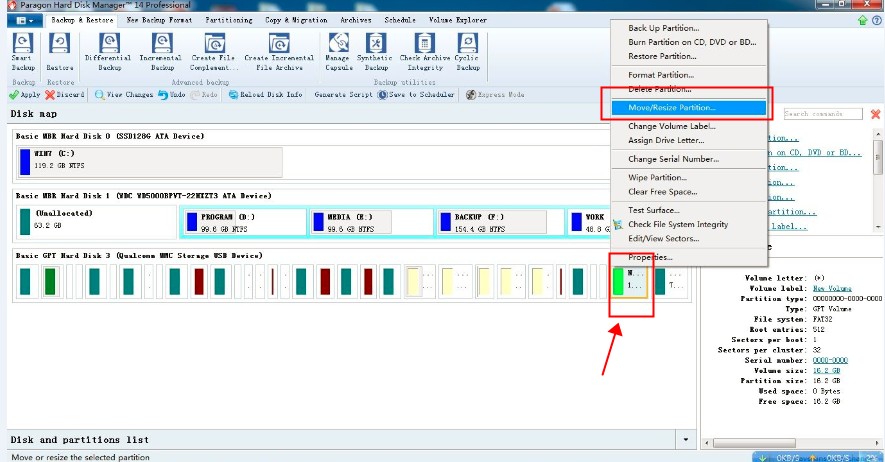885x462 pixels.
Task: Click View Changes in toolbar
Action: (124, 95)
